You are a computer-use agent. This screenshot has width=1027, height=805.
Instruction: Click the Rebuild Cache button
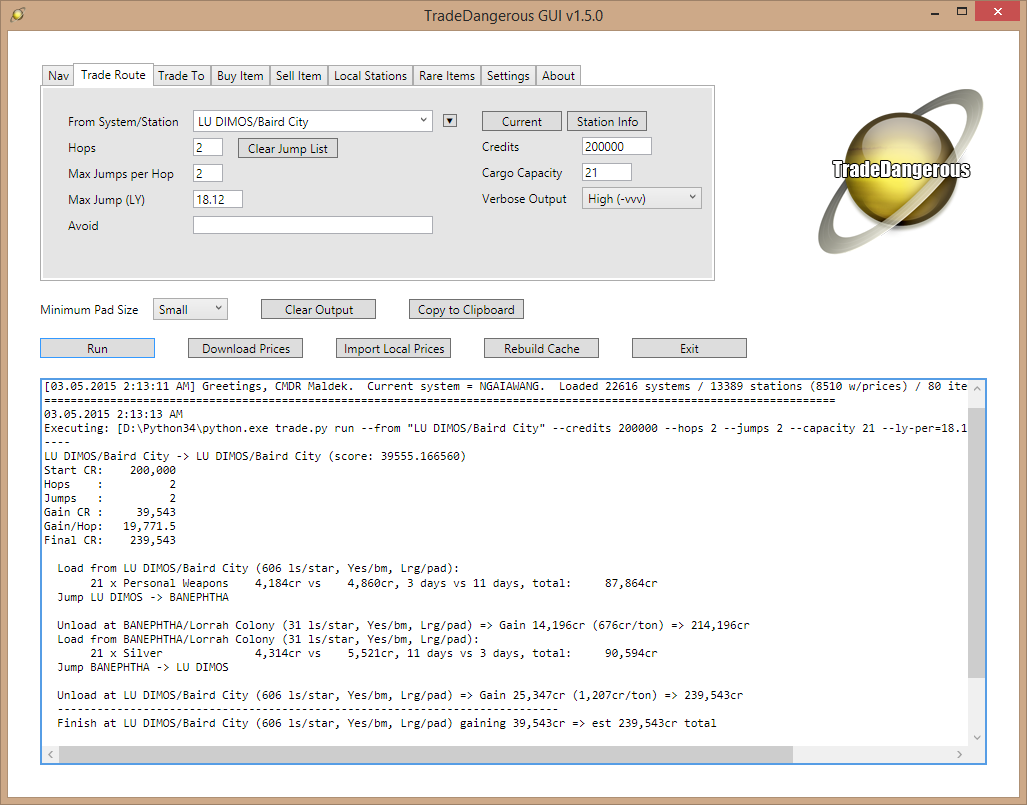[x=541, y=349]
